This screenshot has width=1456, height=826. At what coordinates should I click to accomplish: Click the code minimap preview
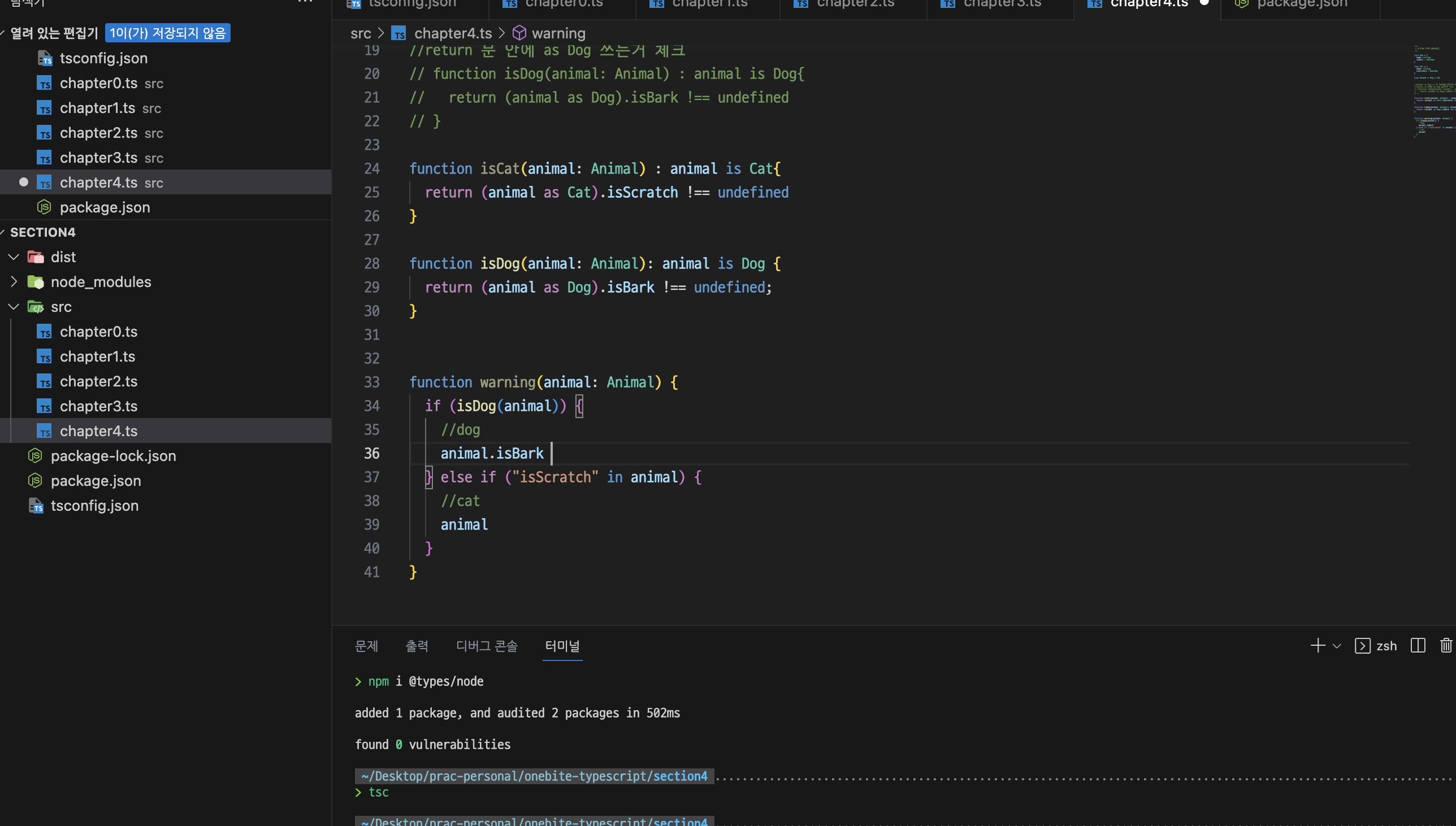click(1433, 93)
